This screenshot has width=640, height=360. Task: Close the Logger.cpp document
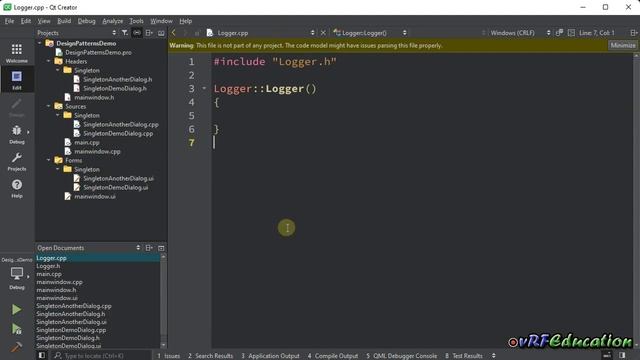(323, 33)
